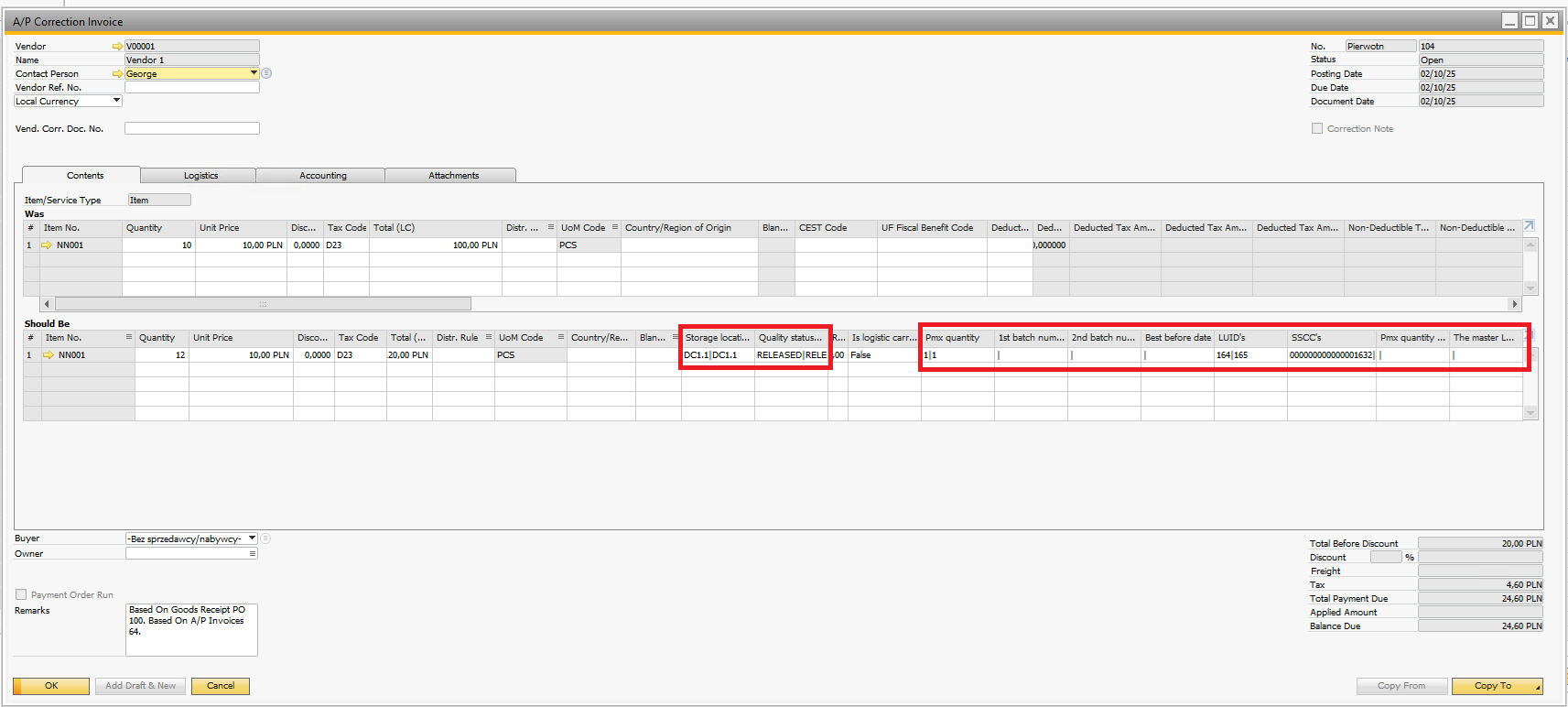Toggle the Payment Order Run checkbox
Viewport: 1568px width, 707px height.
[21, 594]
